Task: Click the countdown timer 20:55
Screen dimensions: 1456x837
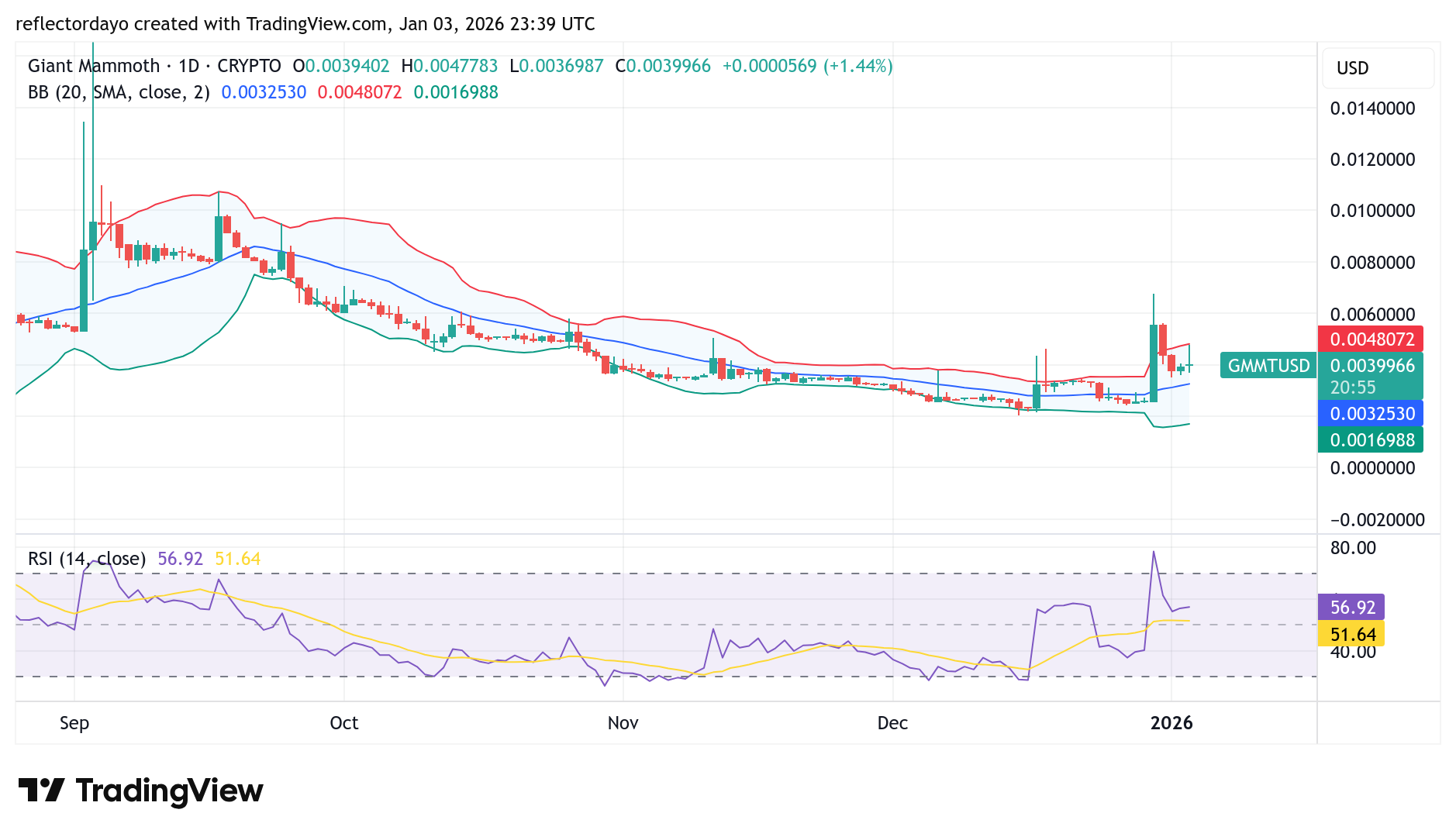Action: point(1353,387)
